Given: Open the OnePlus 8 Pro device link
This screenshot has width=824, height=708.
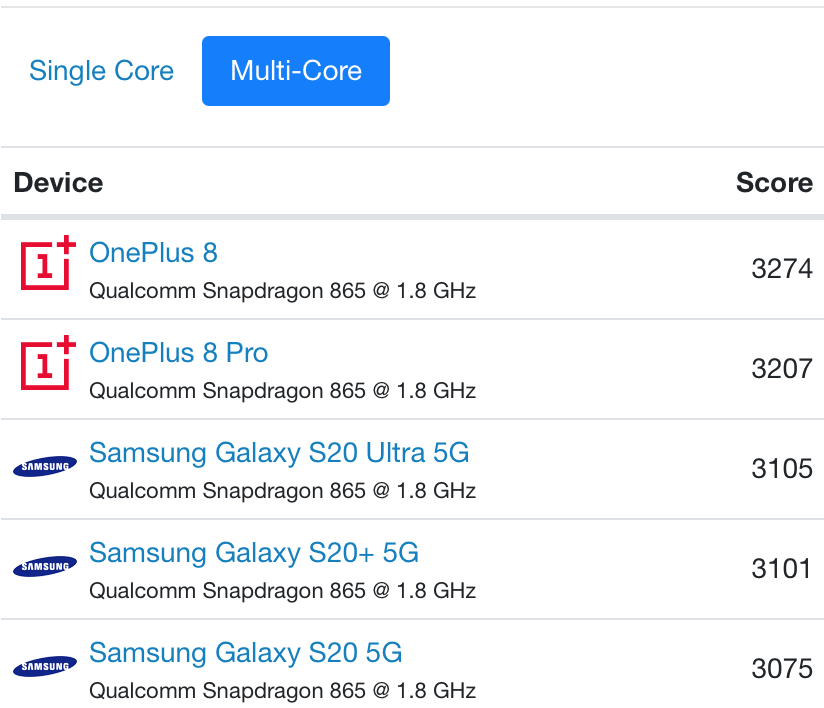Looking at the screenshot, I should click(179, 353).
